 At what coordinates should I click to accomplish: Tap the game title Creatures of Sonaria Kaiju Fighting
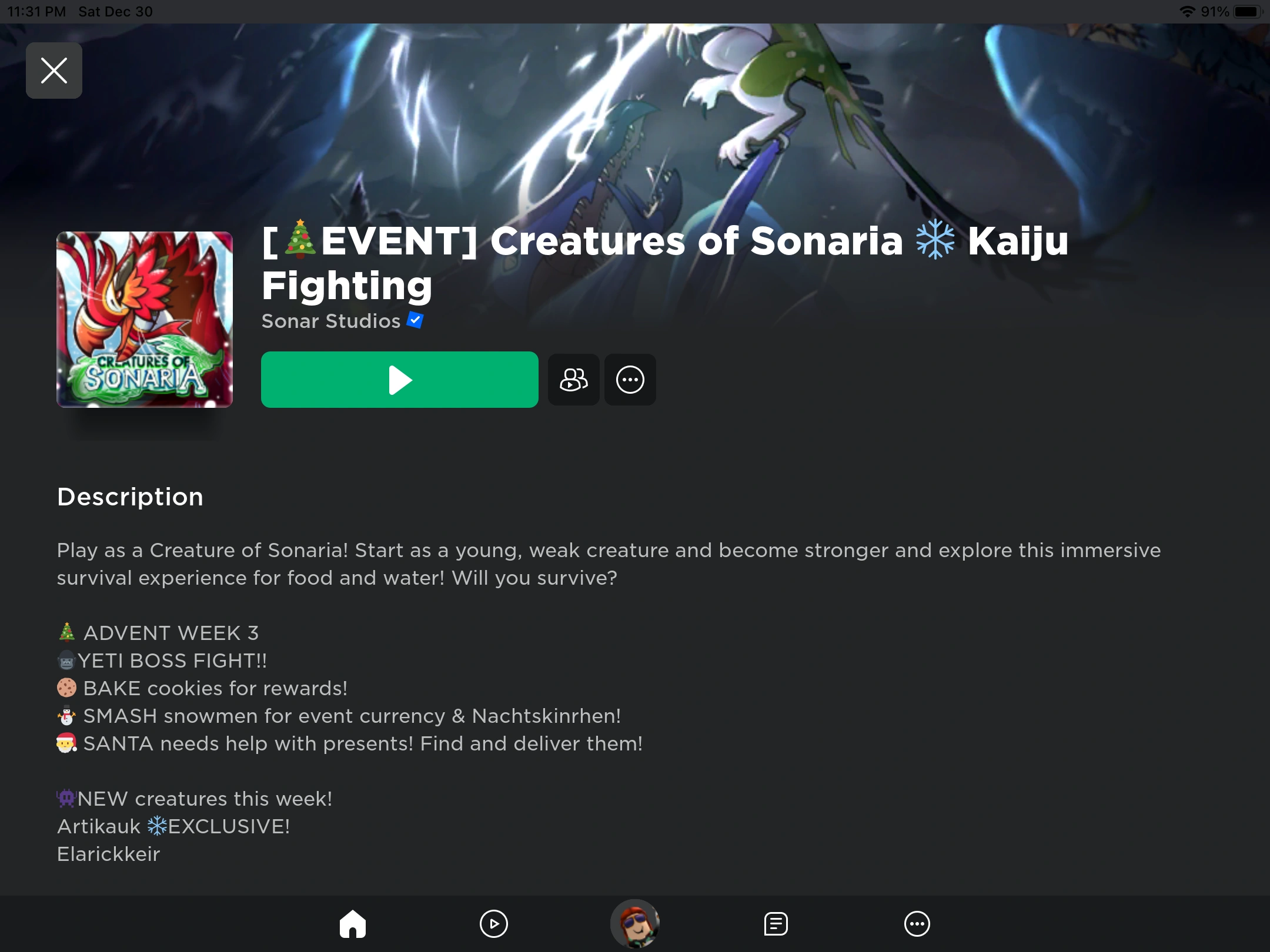coord(665,263)
